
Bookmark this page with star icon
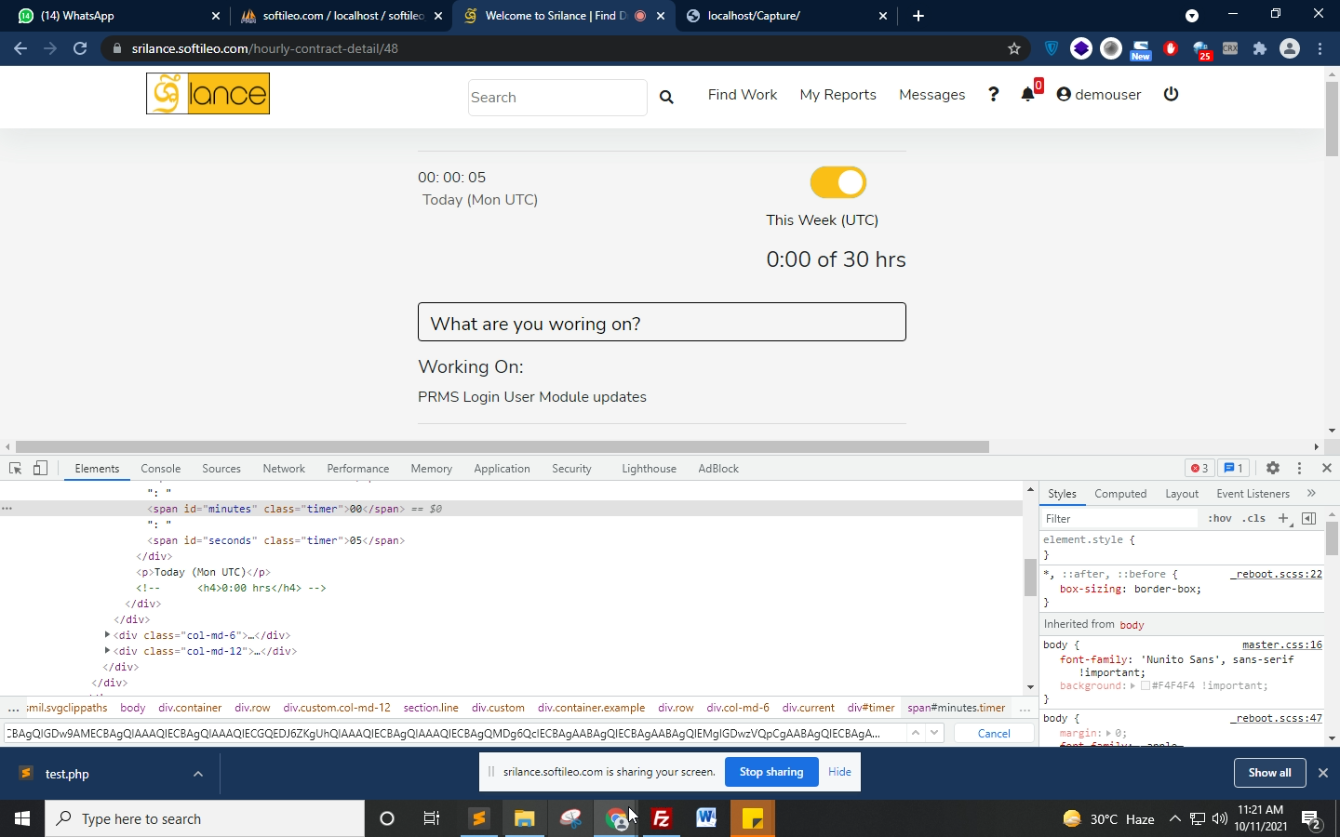[1014, 48]
